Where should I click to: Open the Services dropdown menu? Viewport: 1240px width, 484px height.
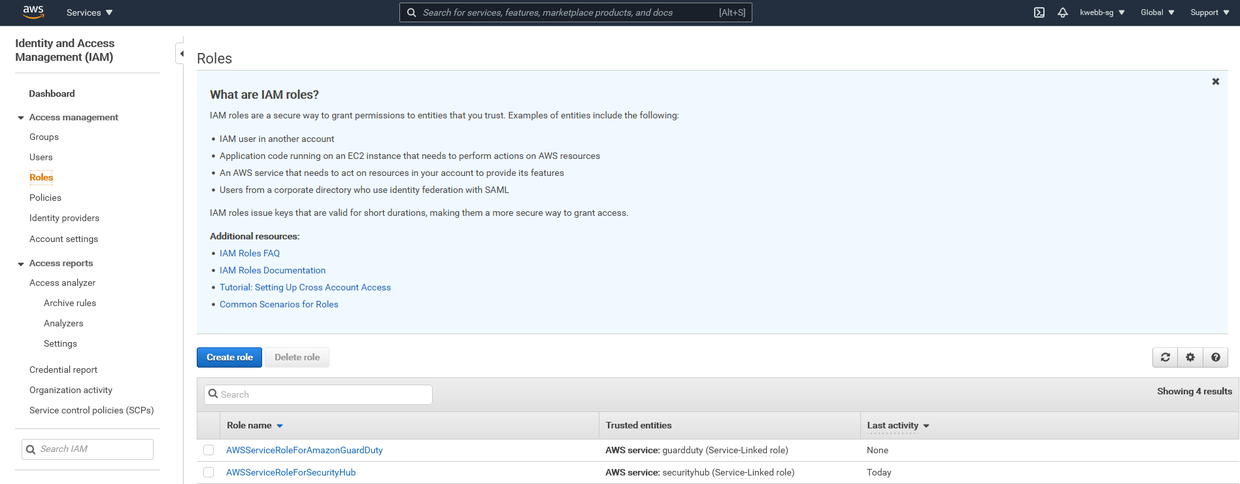pyautogui.click(x=89, y=13)
